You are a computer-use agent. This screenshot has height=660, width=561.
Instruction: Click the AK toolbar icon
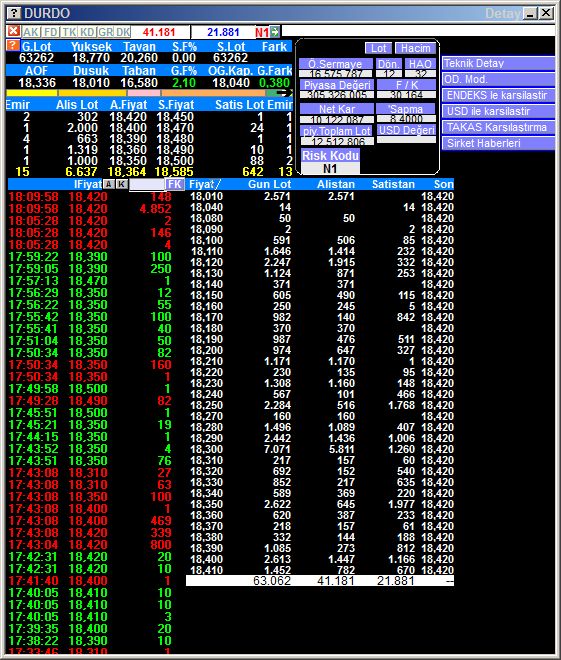(31, 32)
